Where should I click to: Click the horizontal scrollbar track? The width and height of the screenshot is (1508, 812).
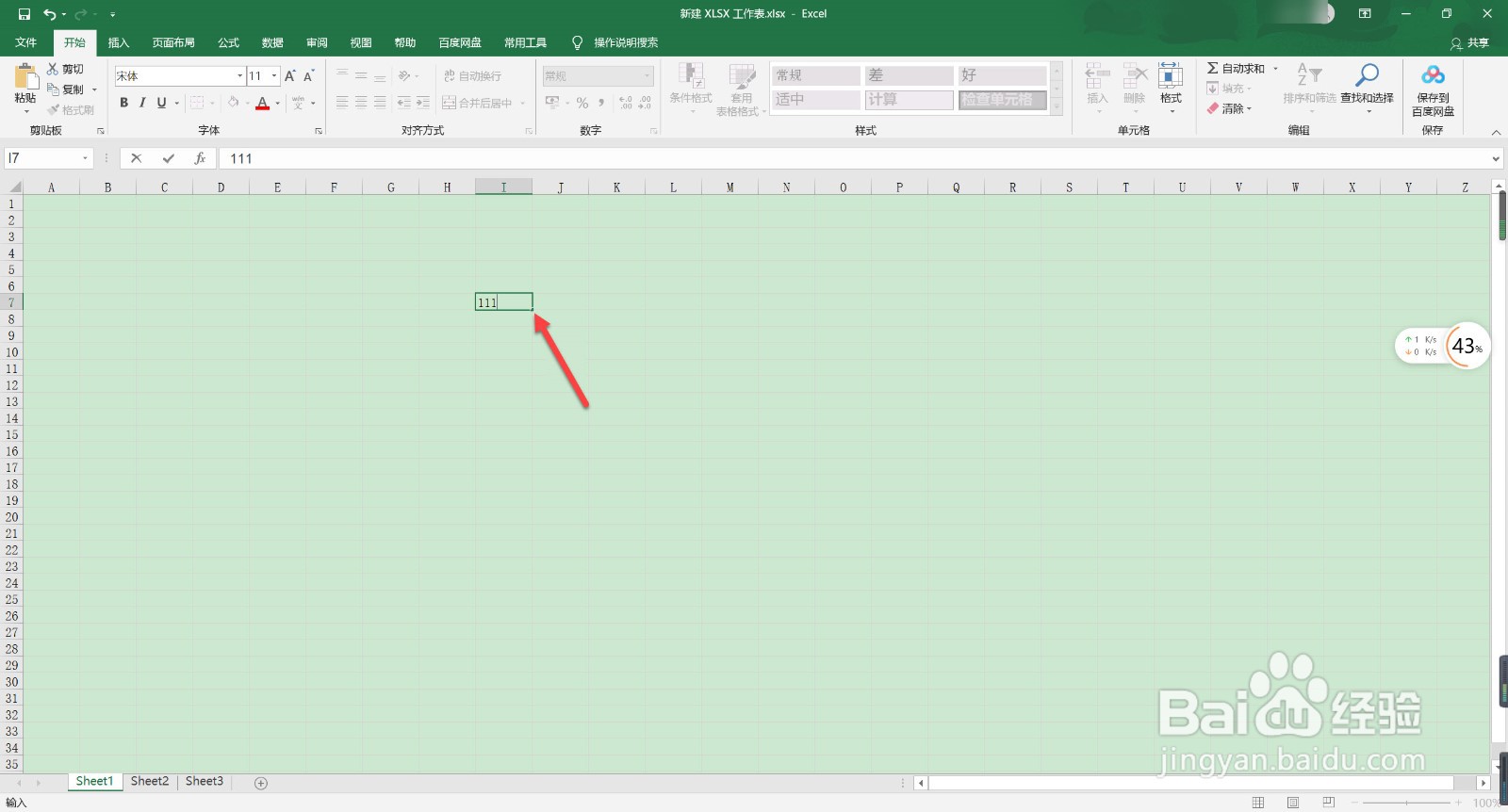pos(1192,783)
